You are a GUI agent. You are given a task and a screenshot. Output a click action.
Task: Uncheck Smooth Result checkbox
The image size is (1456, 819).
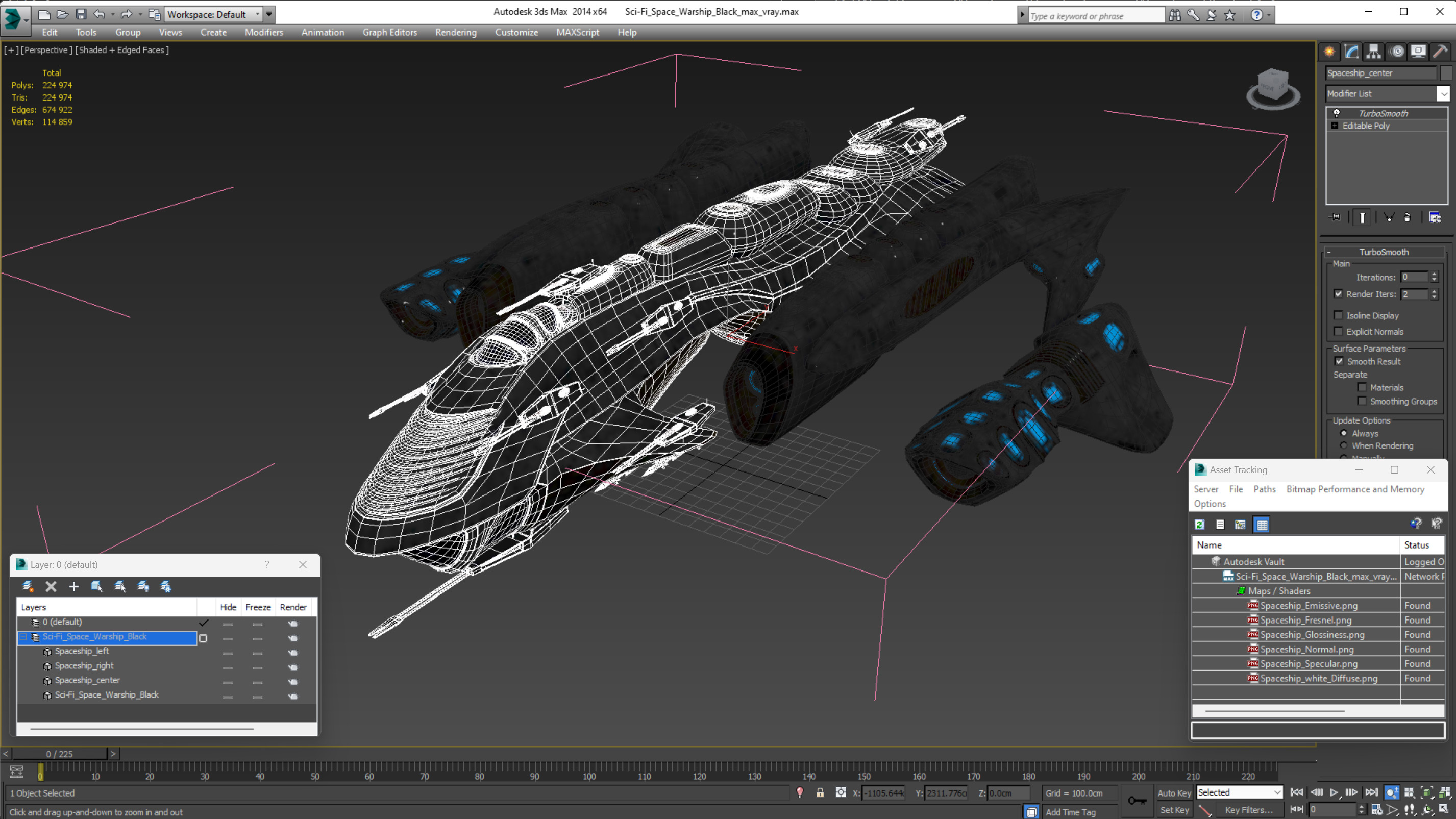(x=1339, y=361)
